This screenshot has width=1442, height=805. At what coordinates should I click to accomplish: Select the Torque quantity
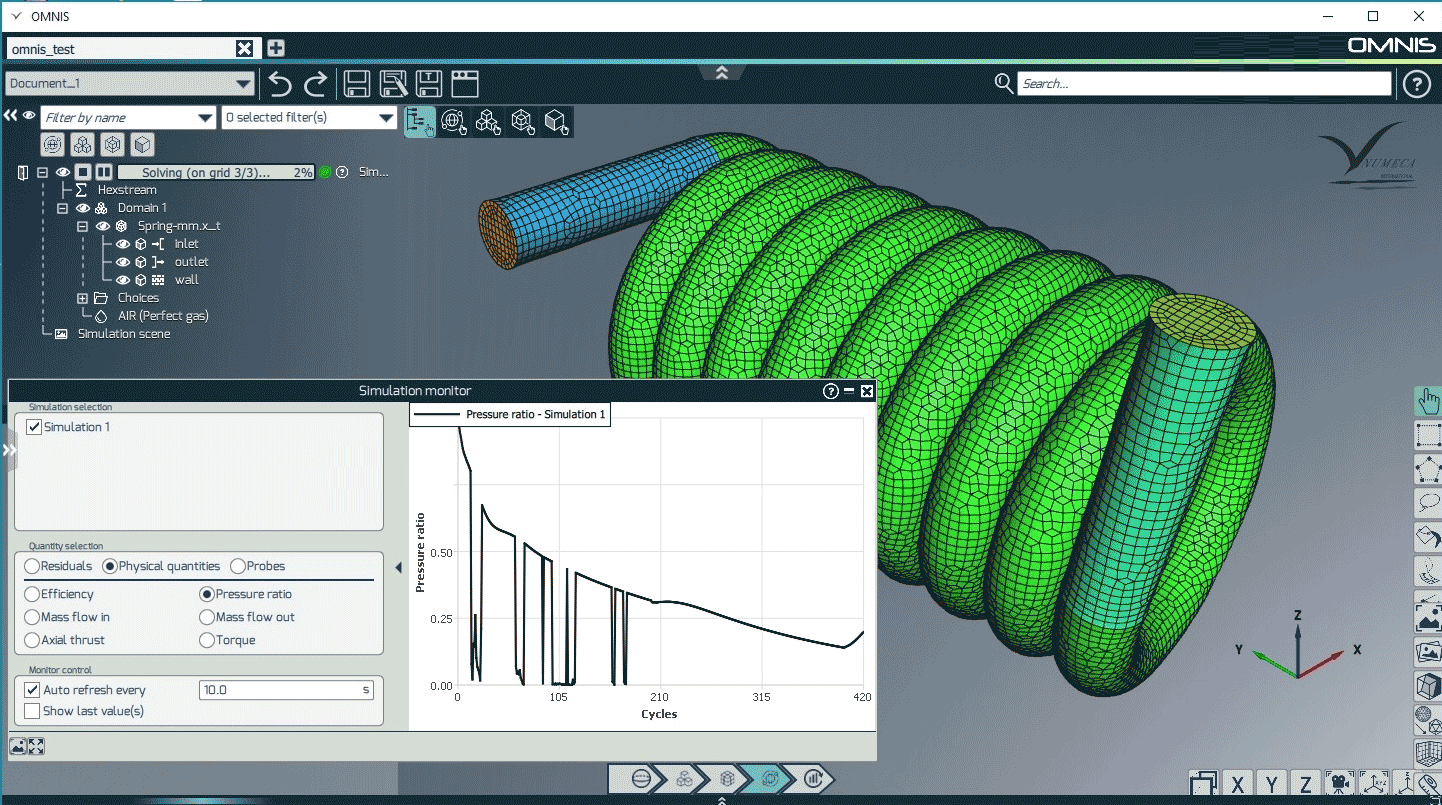[207, 640]
